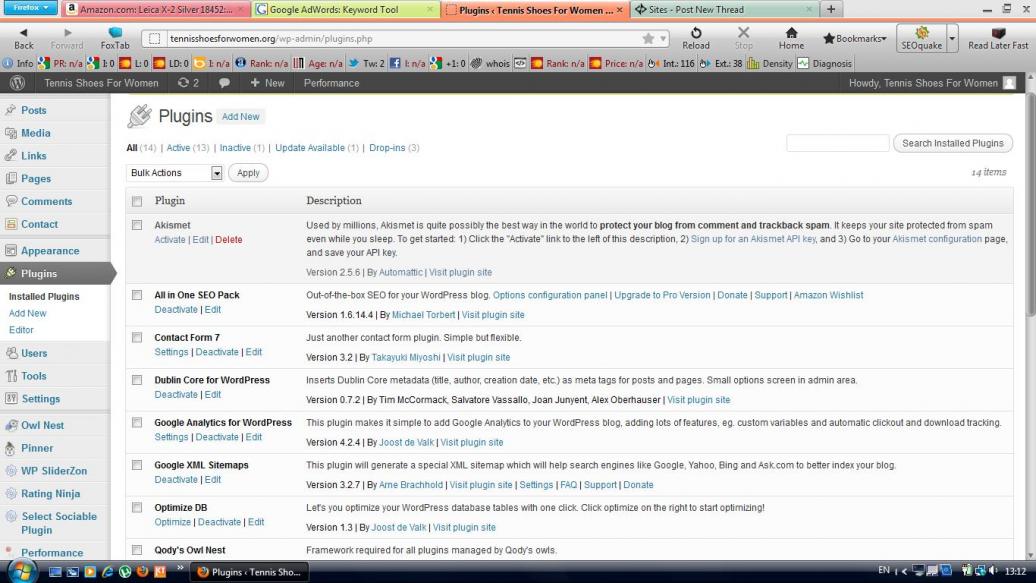The height and width of the screenshot is (583, 1036).
Task: Click the Windows Start orb
Action: [x=20, y=571]
